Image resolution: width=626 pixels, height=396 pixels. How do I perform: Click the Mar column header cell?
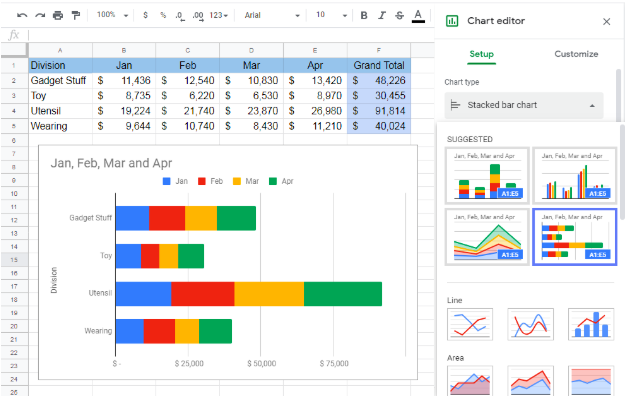point(252,65)
